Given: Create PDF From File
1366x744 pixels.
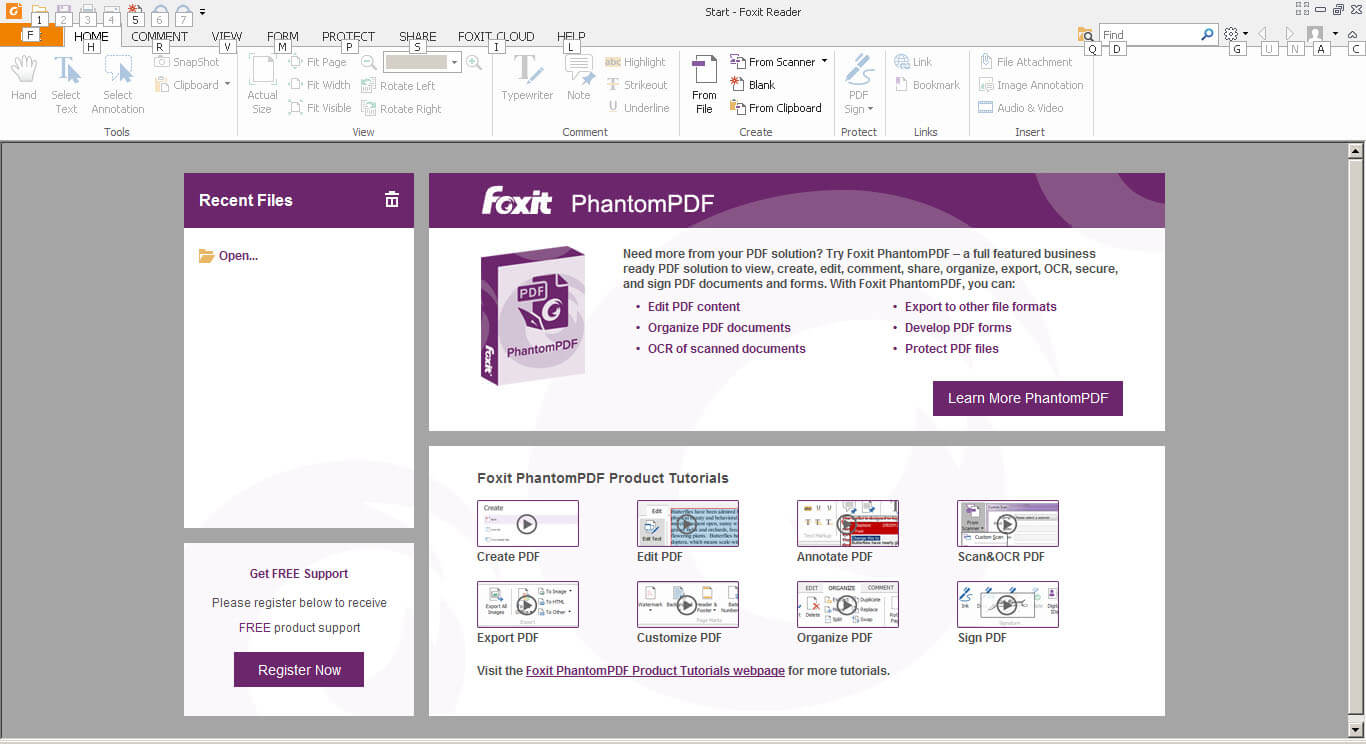Looking at the screenshot, I should [x=704, y=84].
